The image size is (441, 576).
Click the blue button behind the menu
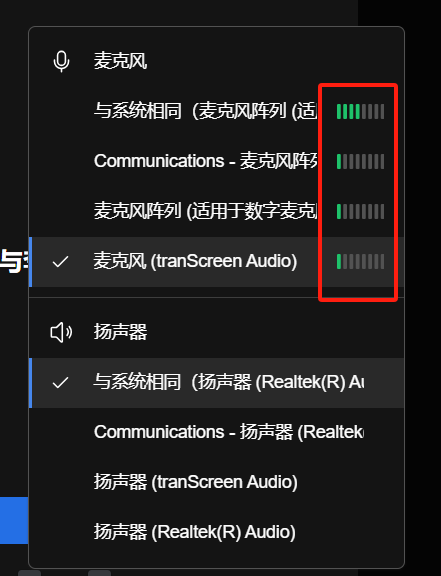click(14, 521)
